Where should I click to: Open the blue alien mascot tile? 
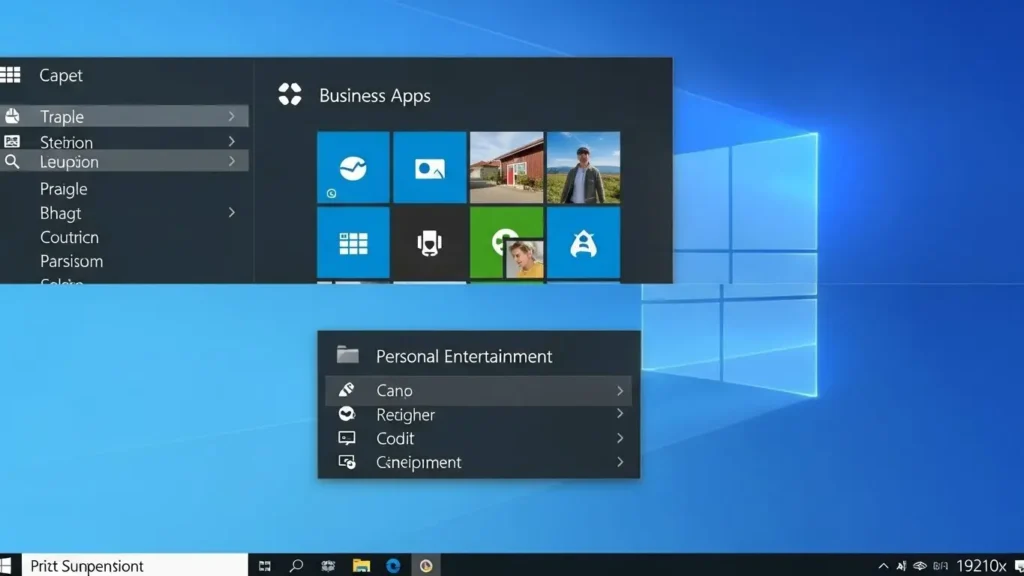(x=583, y=243)
